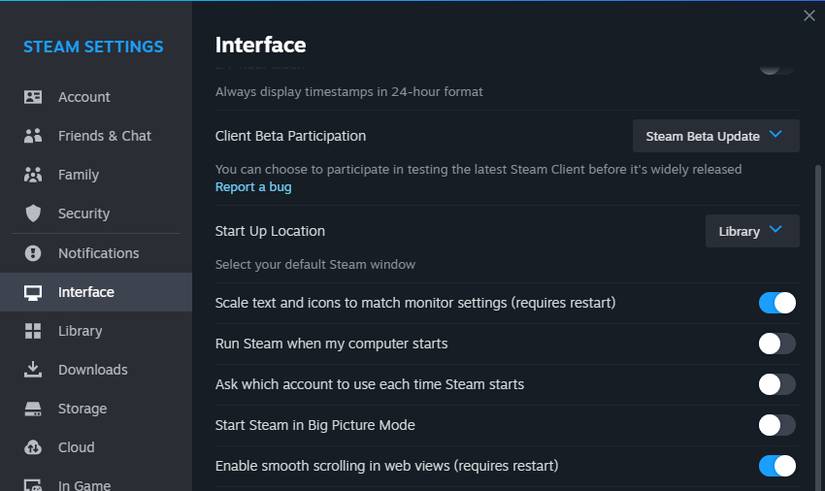Click the Account card icon in sidebar
This screenshot has width=825, height=491.
pos(33,97)
